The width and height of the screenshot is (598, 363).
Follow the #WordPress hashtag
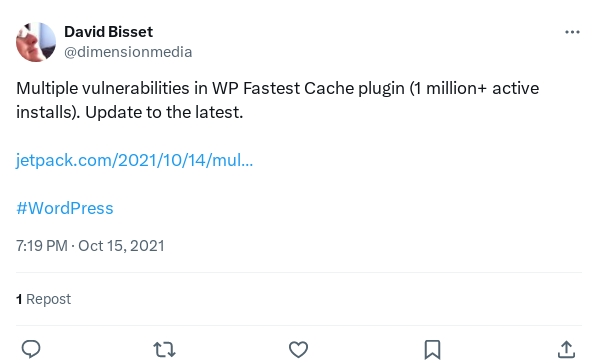click(65, 208)
